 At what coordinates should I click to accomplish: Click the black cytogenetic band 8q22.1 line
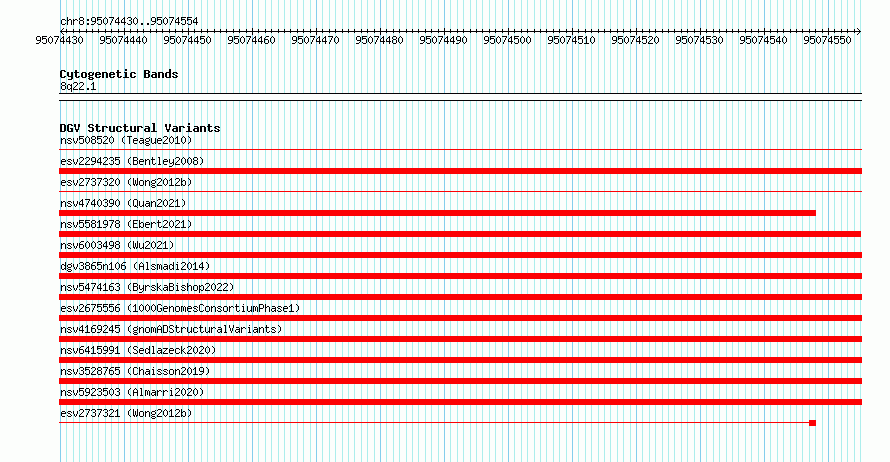pos(460,97)
